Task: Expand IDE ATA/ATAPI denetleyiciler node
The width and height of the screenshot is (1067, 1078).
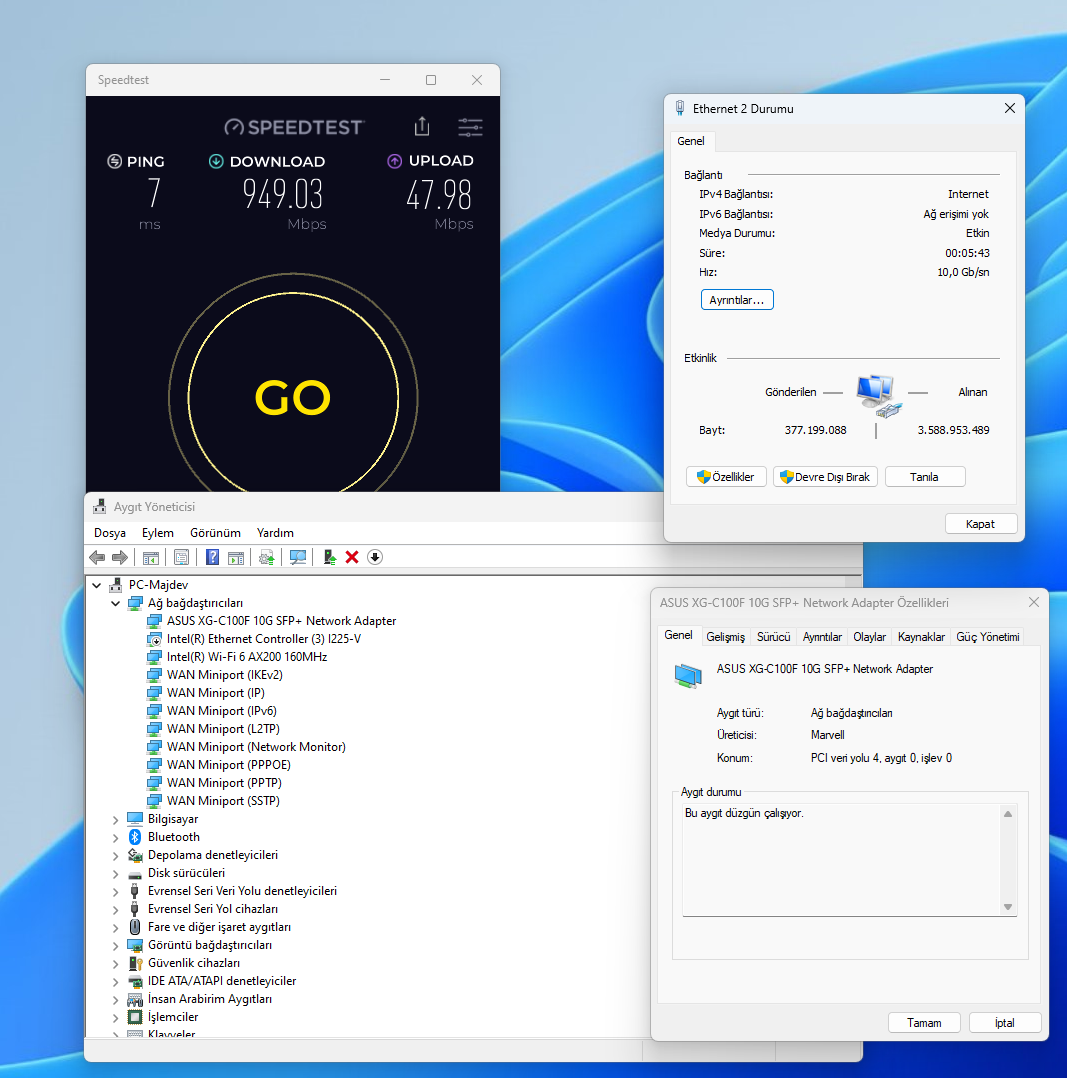Action: tap(116, 981)
